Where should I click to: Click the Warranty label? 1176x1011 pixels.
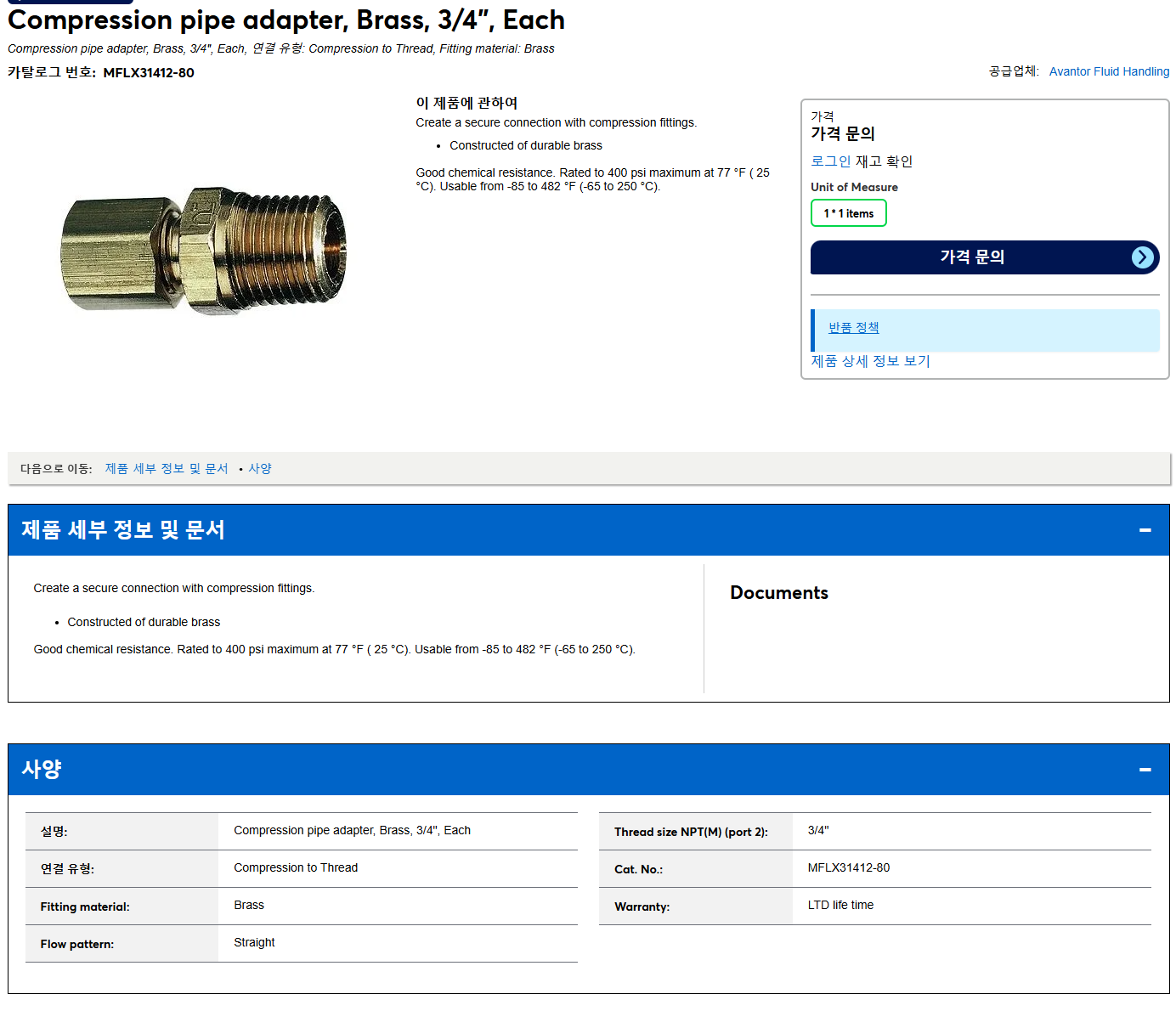coord(642,907)
